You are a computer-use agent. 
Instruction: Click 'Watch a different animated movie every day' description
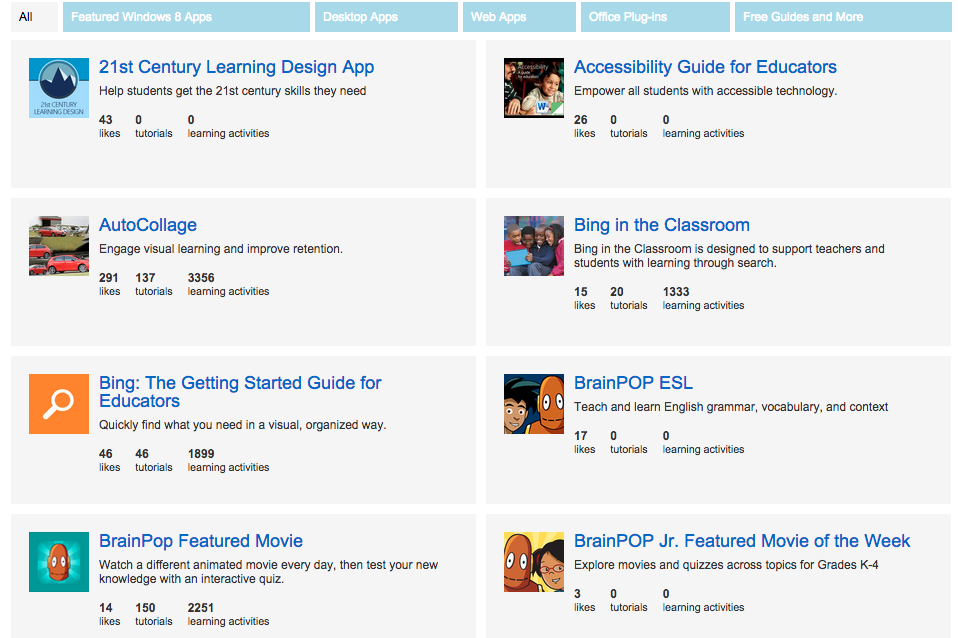coord(268,571)
